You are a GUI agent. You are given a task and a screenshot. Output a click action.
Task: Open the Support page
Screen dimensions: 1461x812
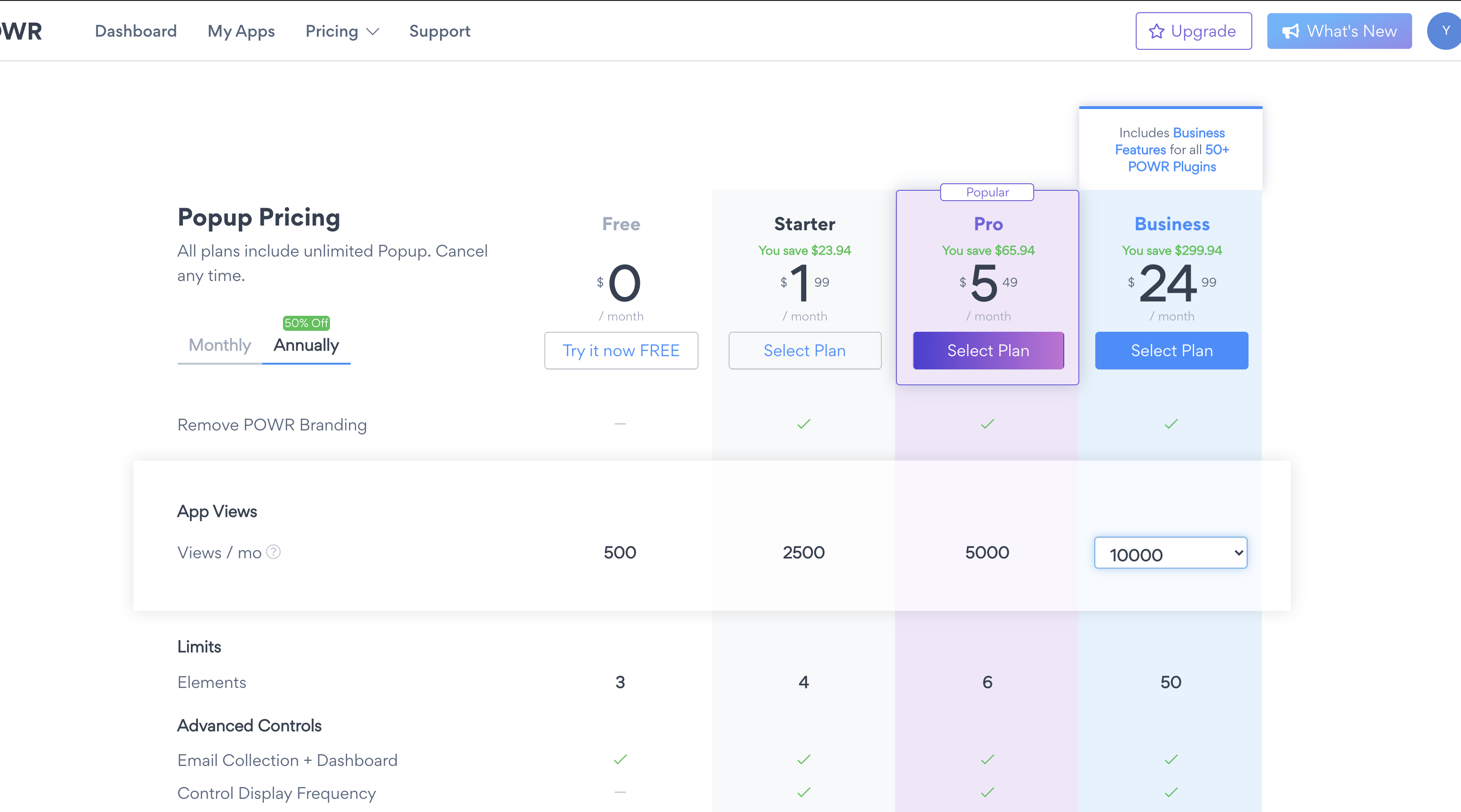coord(440,31)
